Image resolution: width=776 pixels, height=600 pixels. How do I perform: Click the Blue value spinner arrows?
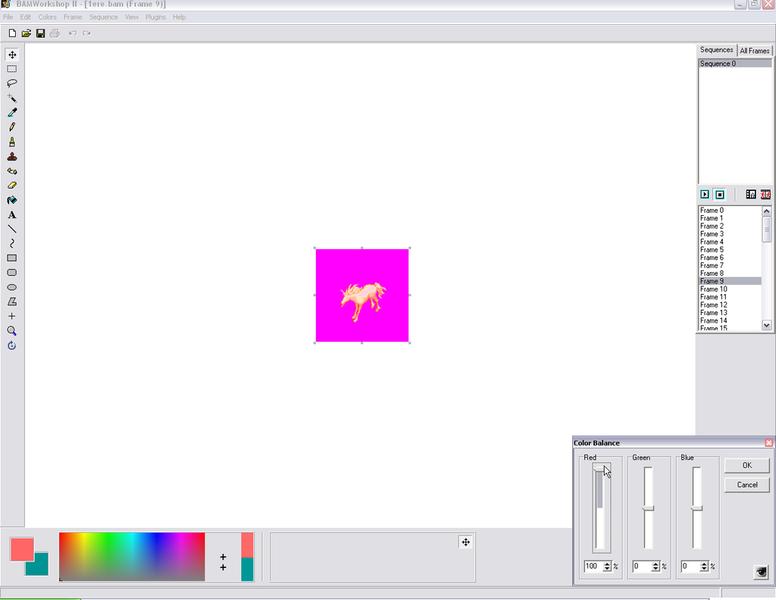704,566
